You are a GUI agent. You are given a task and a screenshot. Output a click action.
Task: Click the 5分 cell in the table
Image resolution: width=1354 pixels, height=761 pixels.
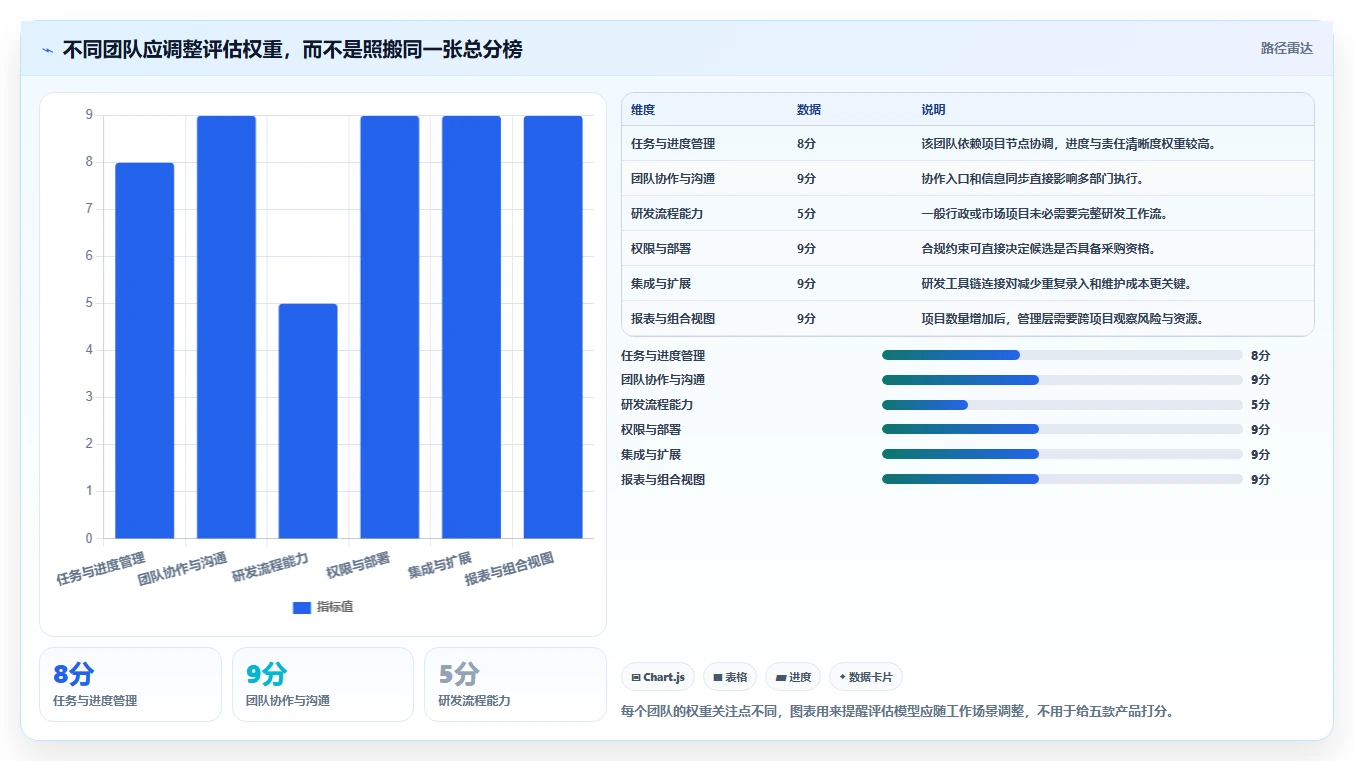click(x=806, y=214)
